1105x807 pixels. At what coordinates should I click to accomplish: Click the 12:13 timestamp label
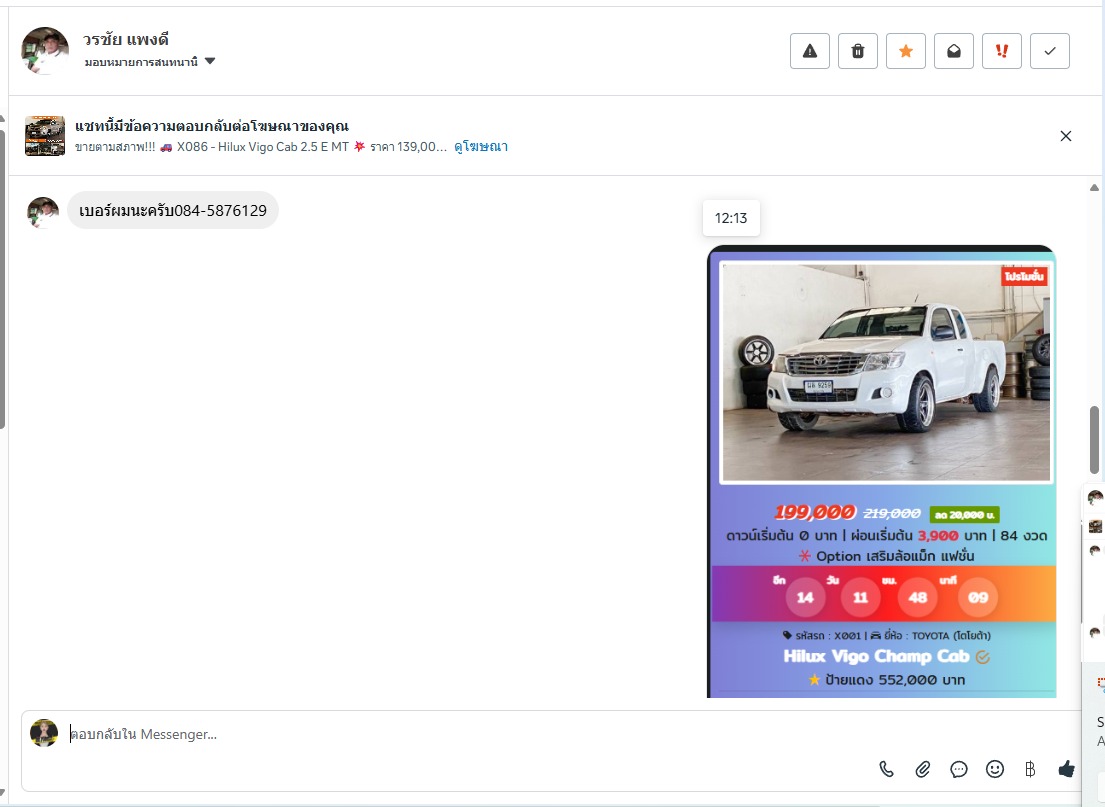coord(731,218)
